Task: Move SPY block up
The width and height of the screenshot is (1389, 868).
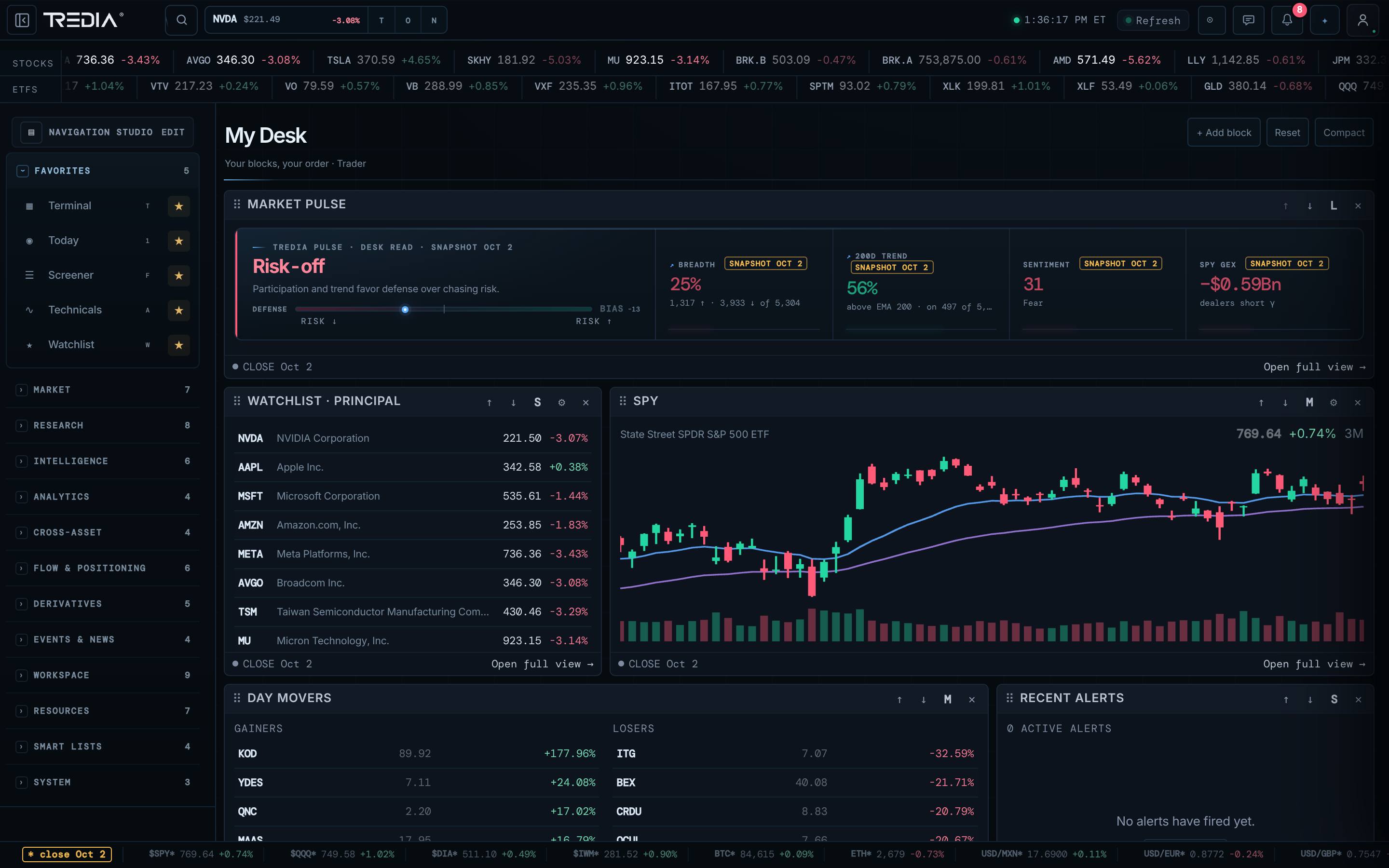Action: click(1261, 403)
